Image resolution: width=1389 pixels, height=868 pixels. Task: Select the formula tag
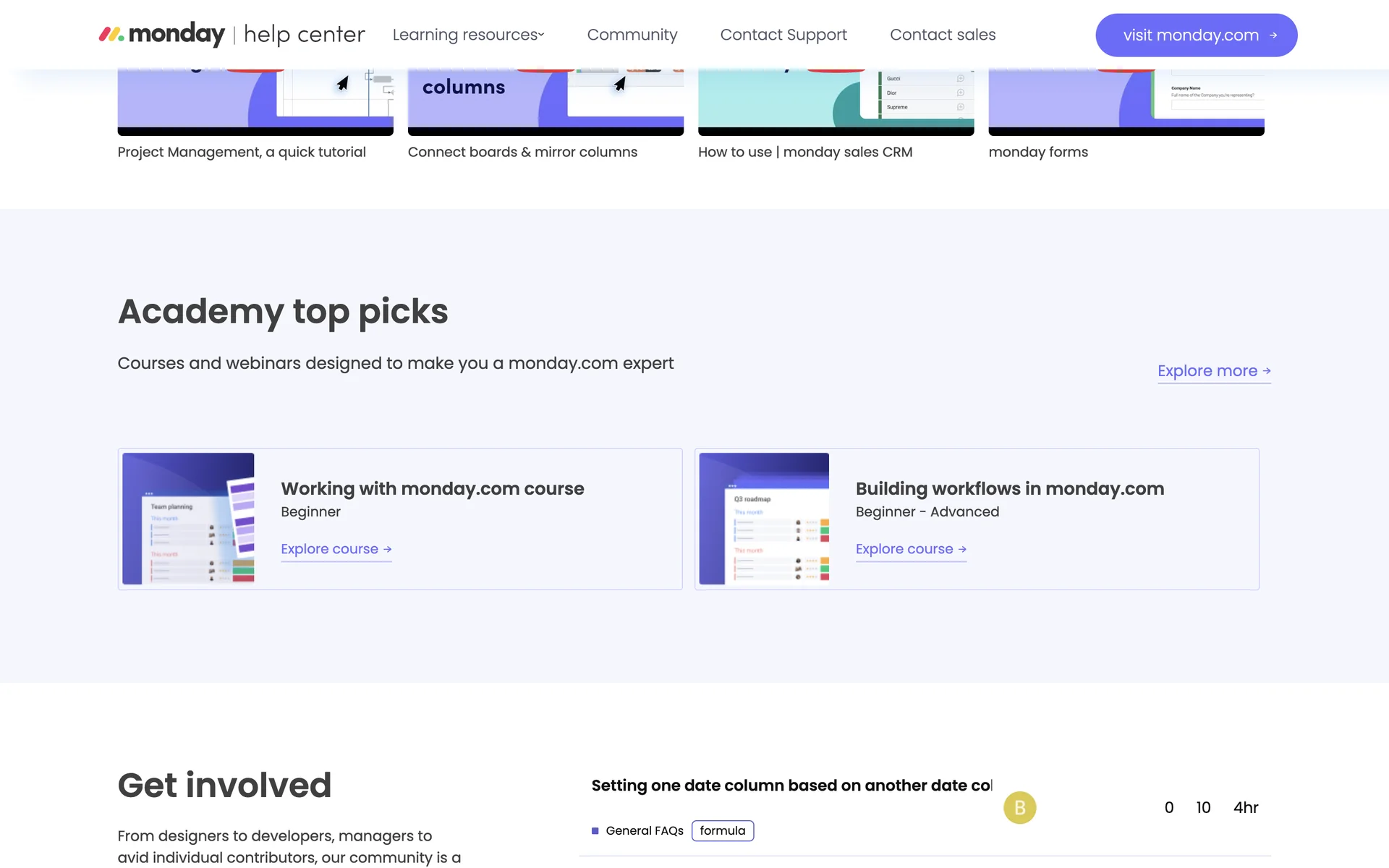coord(722,831)
